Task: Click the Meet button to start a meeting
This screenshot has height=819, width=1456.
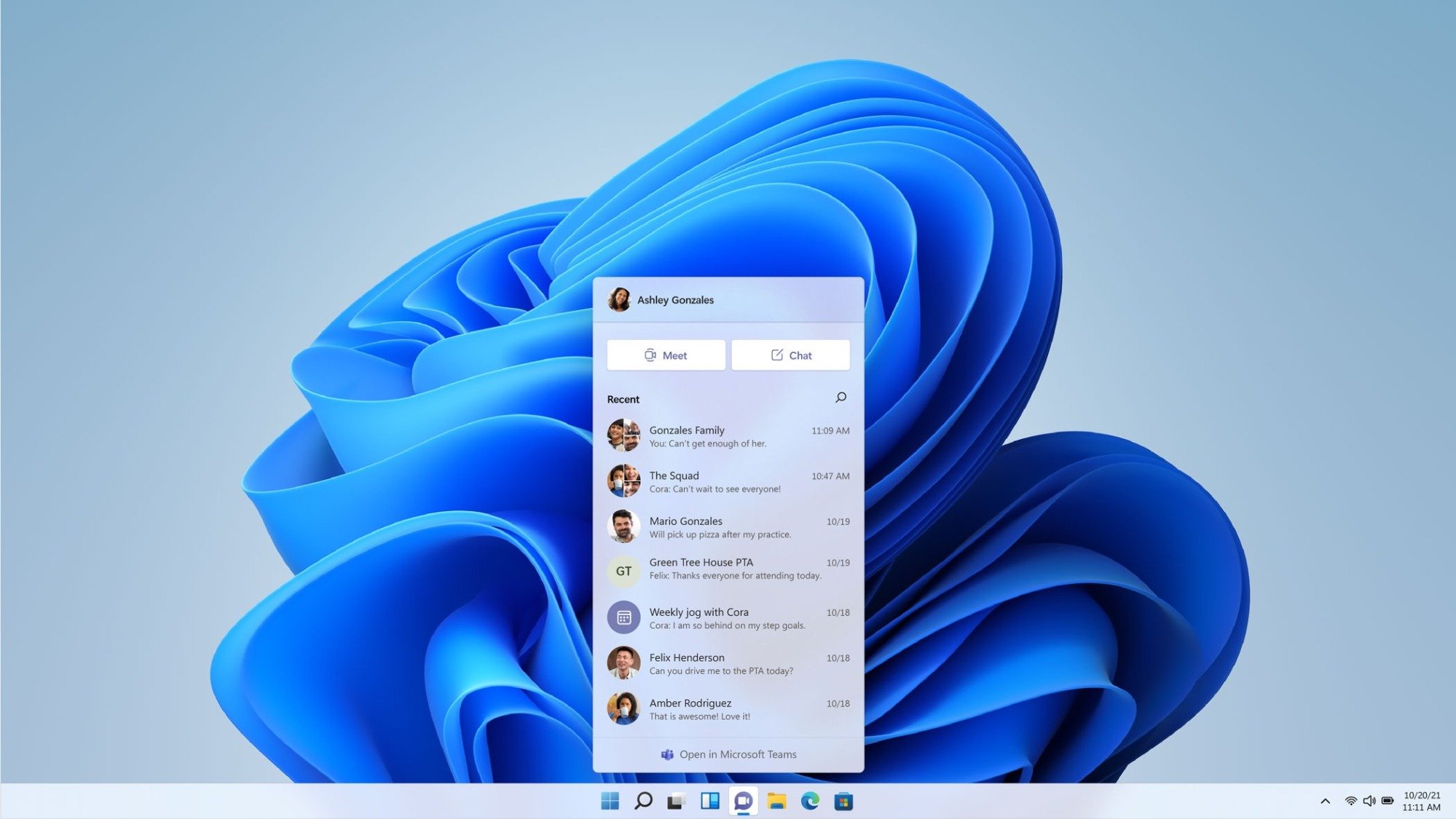Action: (x=665, y=354)
